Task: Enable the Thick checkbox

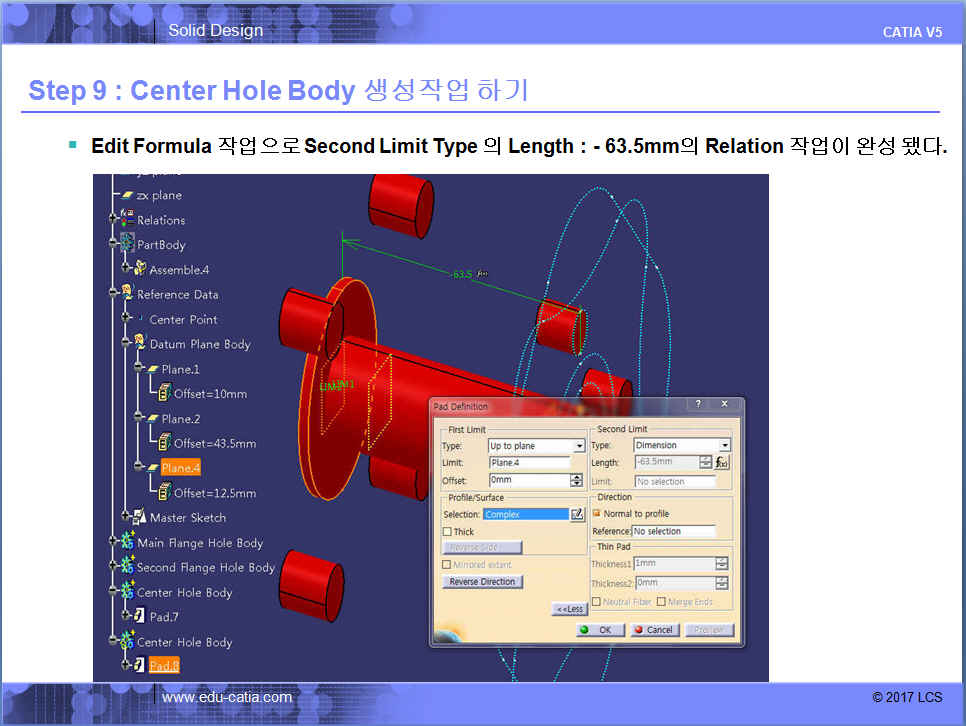Action: tap(448, 532)
